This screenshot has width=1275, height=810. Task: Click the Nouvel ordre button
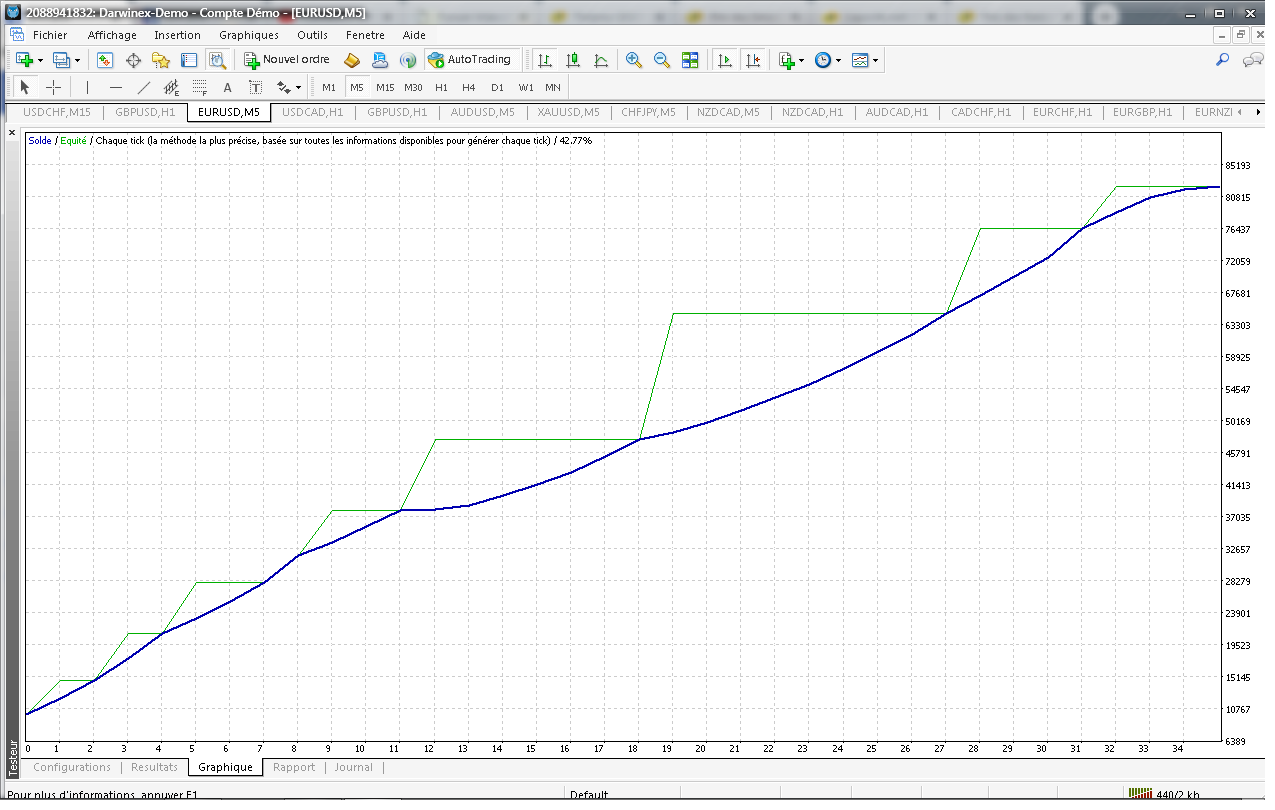pos(286,60)
